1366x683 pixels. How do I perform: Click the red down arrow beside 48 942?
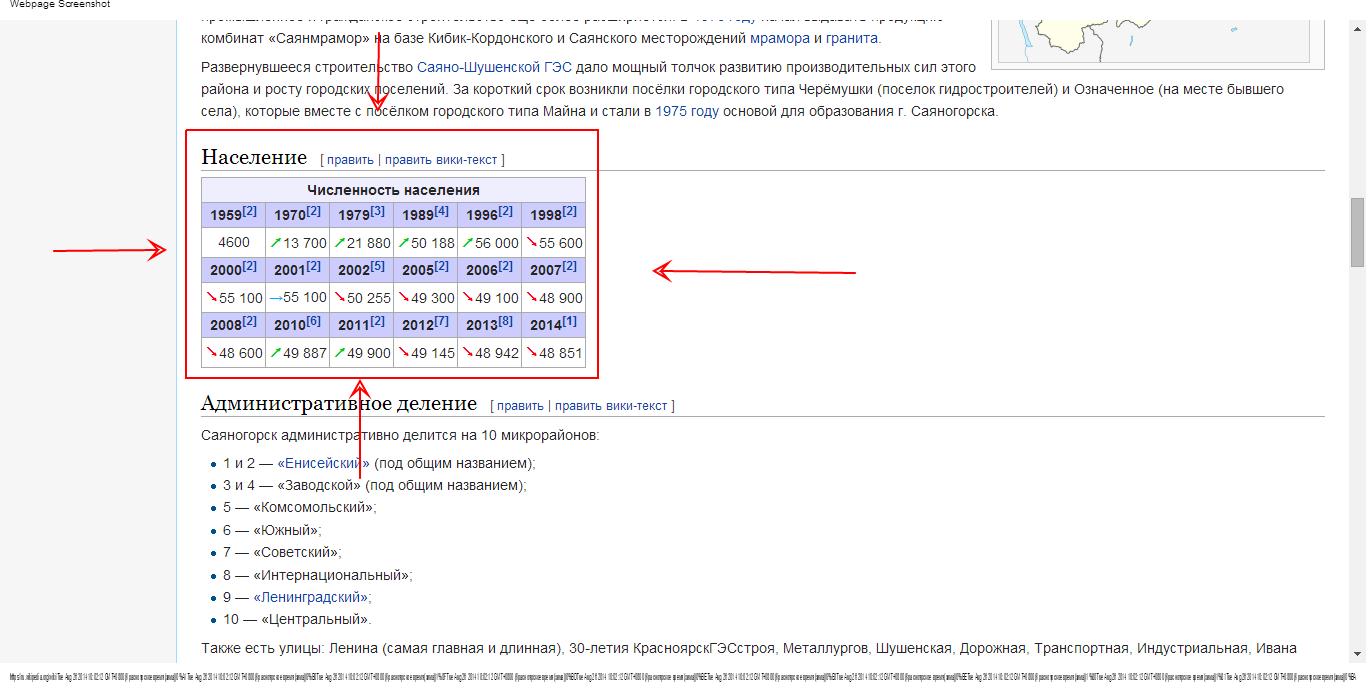click(x=467, y=352)
